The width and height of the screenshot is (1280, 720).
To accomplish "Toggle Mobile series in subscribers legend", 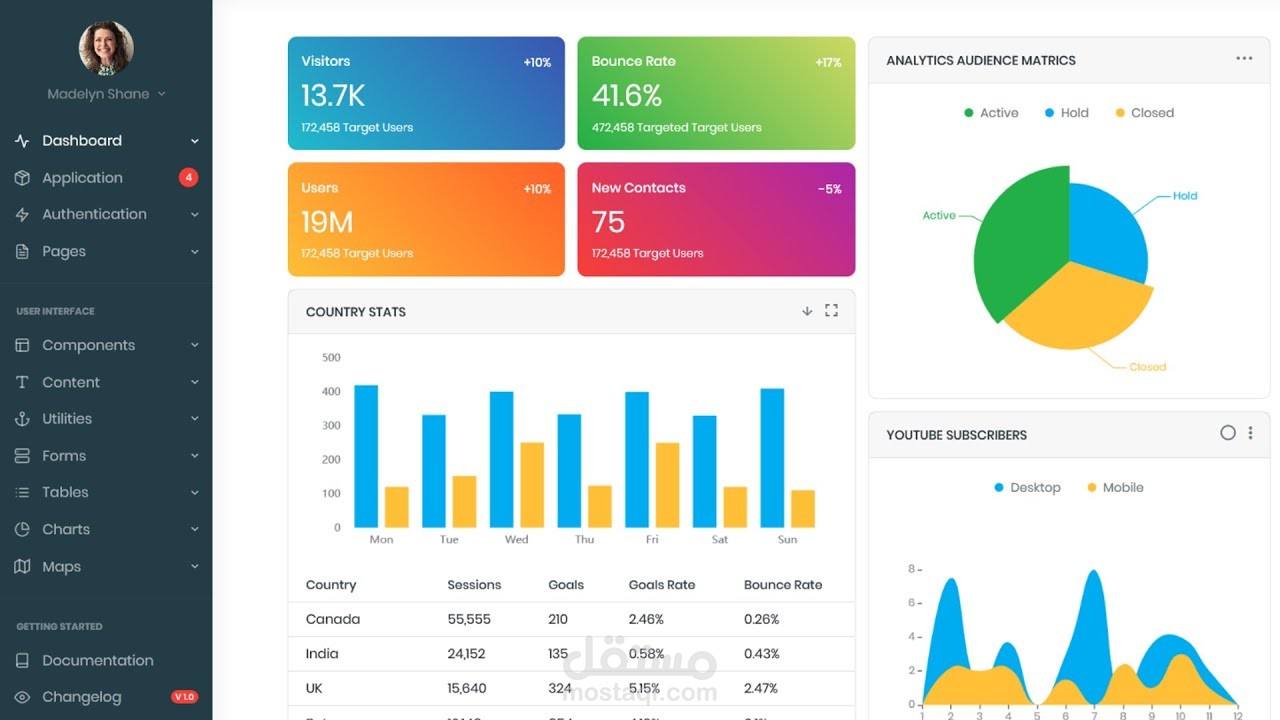I will point(1115,488).
